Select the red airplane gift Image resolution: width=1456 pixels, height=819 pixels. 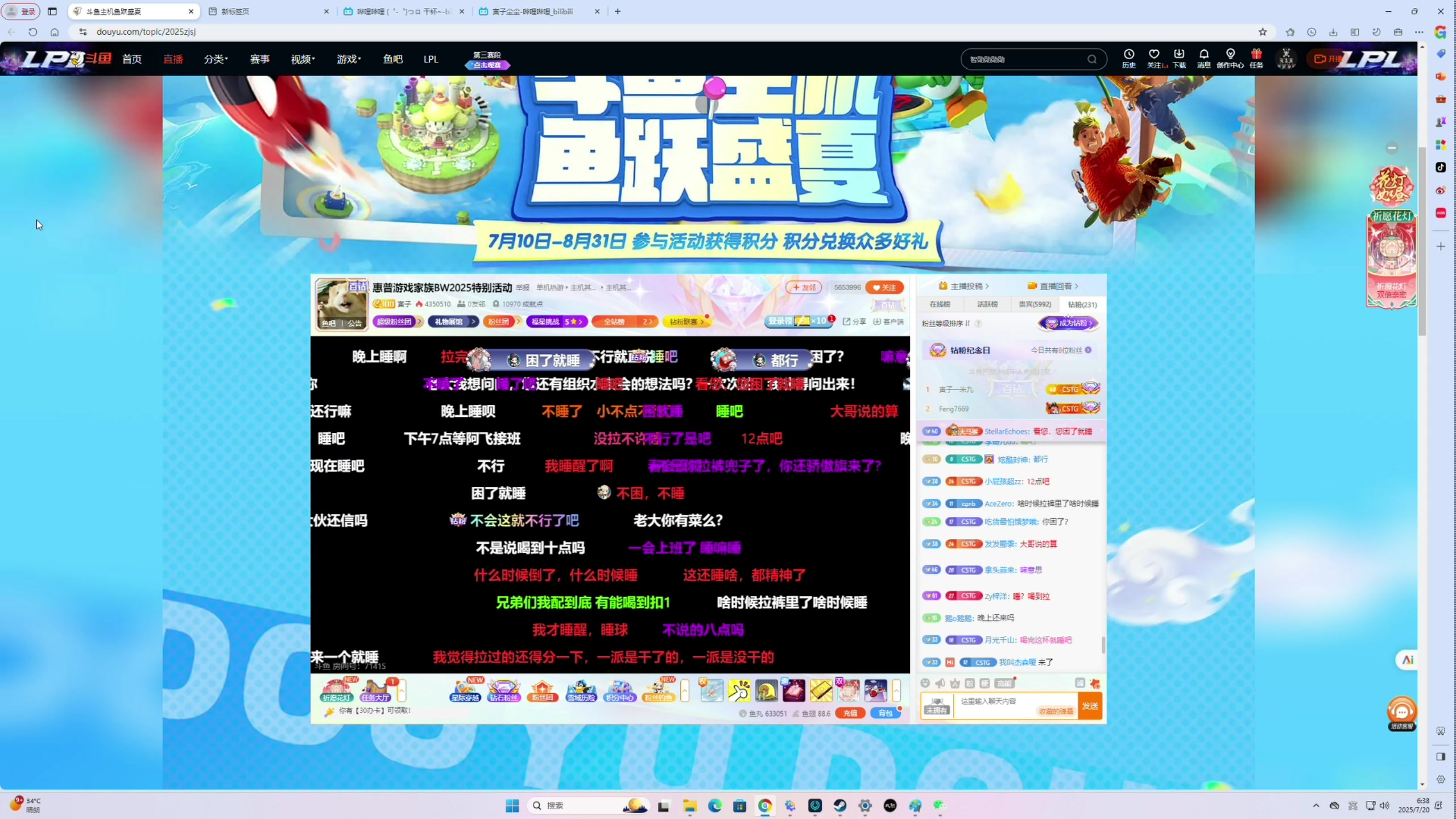[875, 690]
